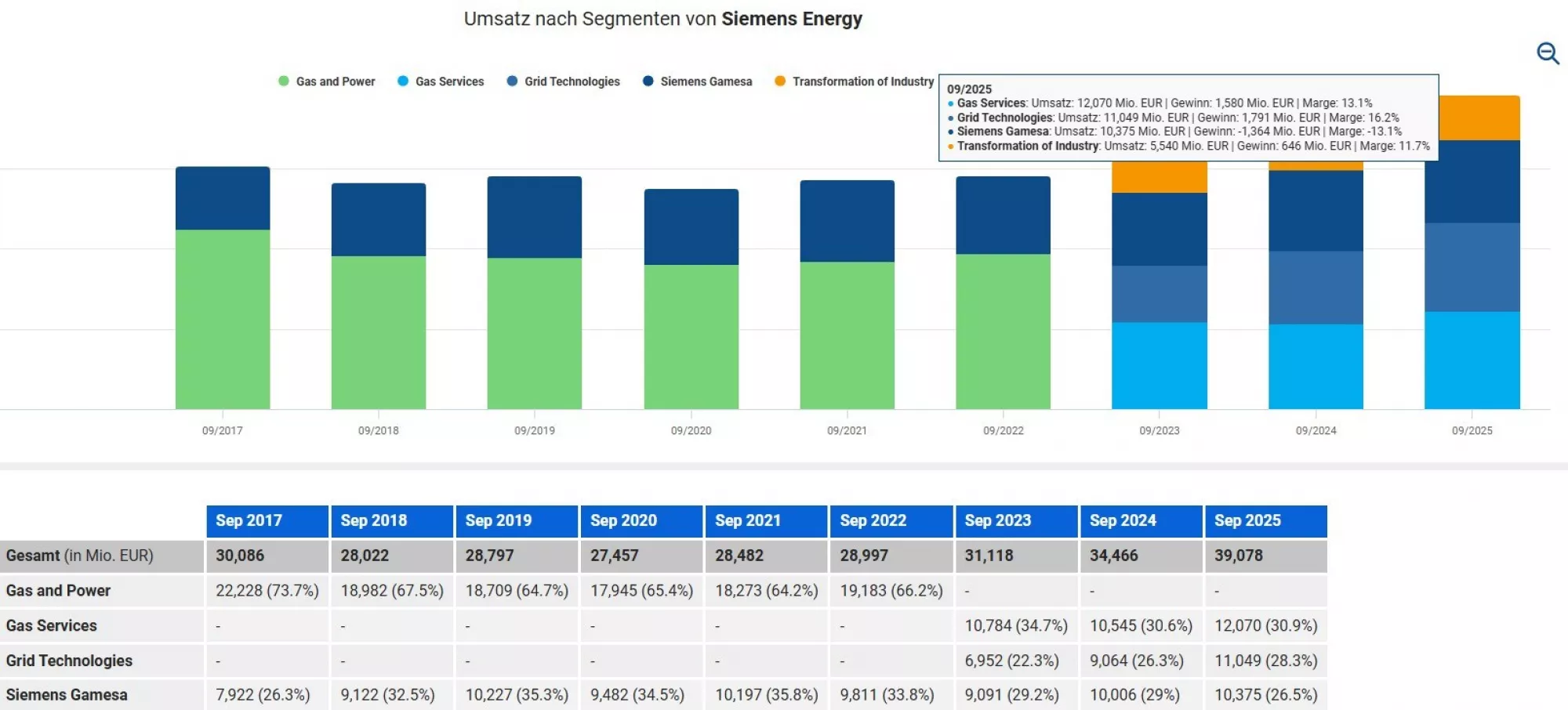This screenshot has height=710, width=1568.
Task: Click the Sep 2017 column header
Action: [267, 521]
